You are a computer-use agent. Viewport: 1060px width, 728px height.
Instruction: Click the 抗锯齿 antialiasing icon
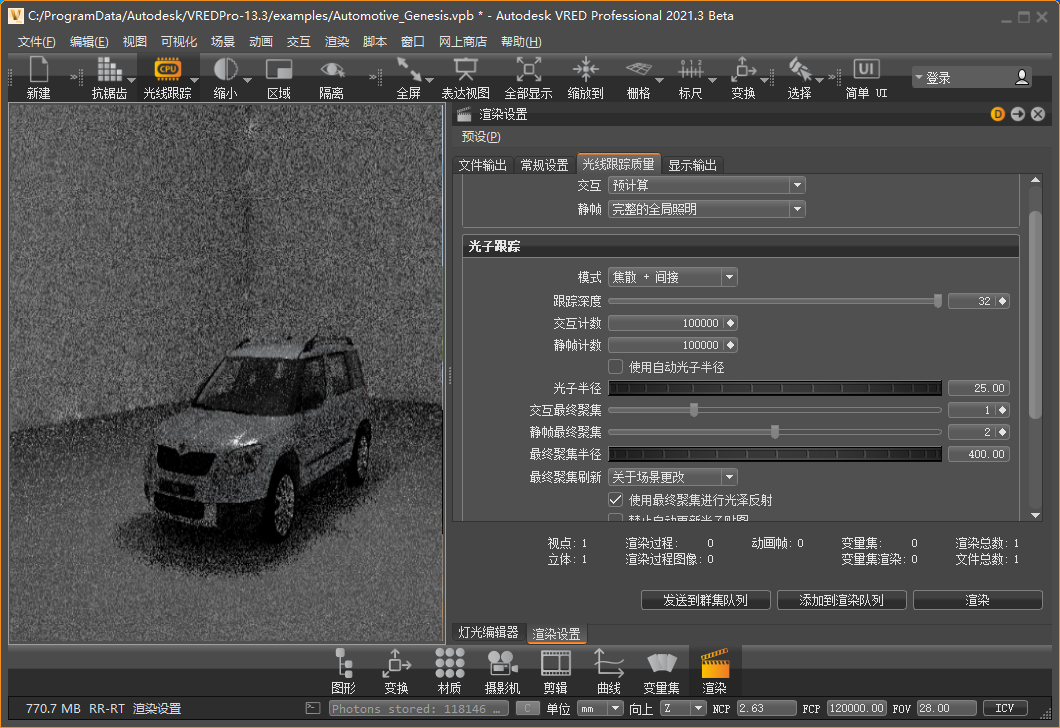(x=109, y=70)
